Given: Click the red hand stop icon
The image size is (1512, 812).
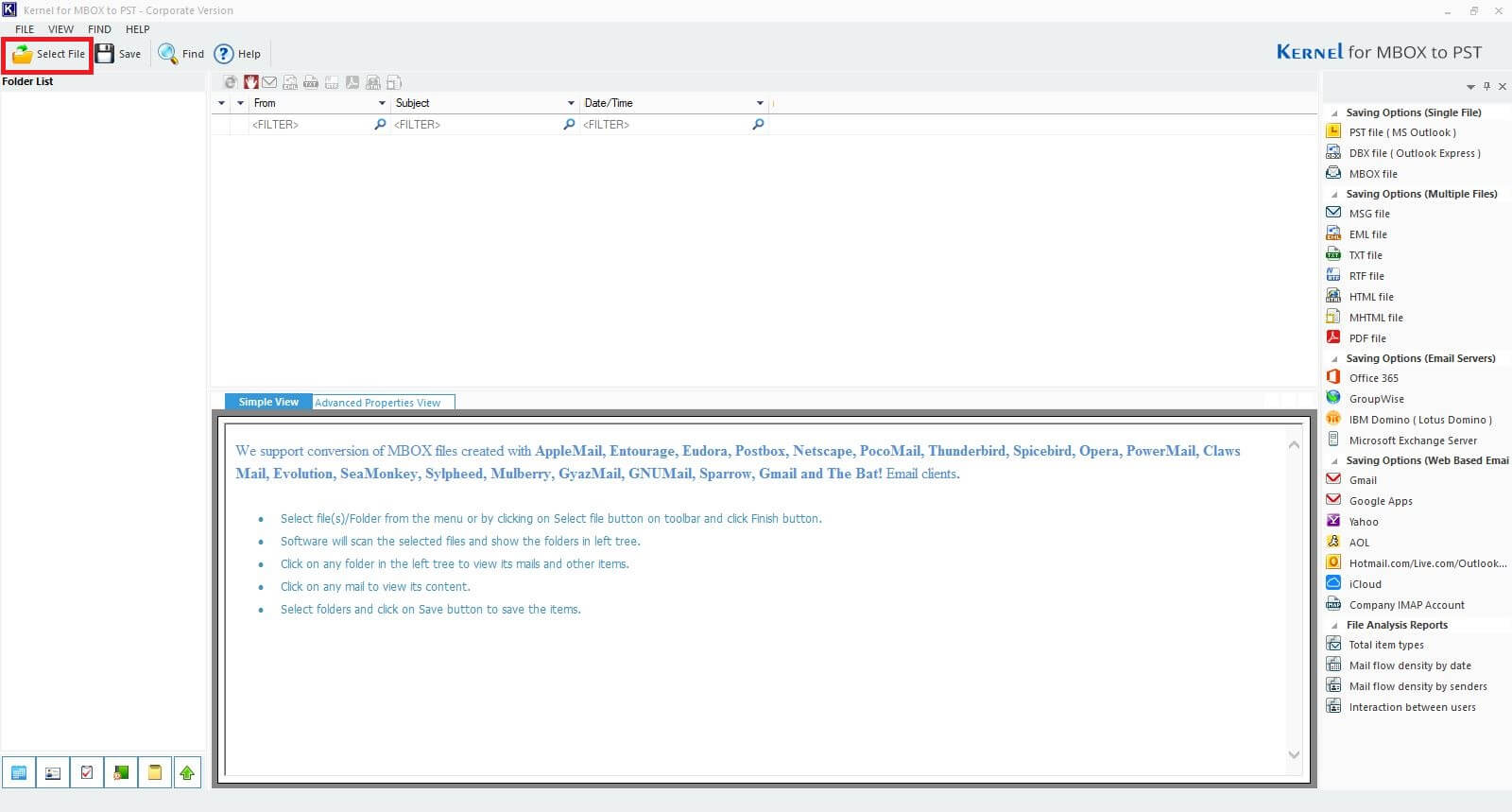Looking at the screenshot, I should (250, 83).
